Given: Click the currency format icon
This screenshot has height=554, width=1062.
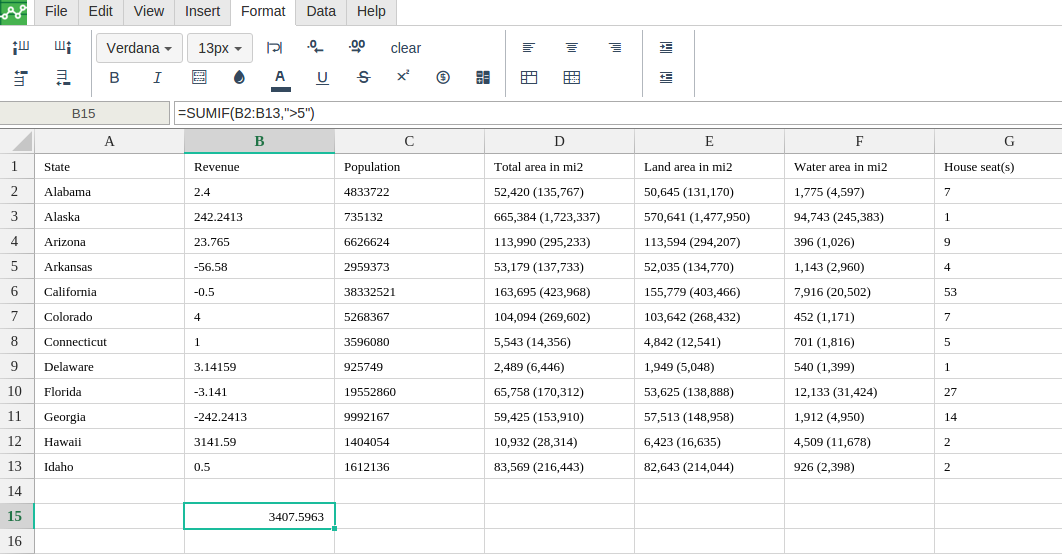Looking at the screenshot, I should (443, 78).
